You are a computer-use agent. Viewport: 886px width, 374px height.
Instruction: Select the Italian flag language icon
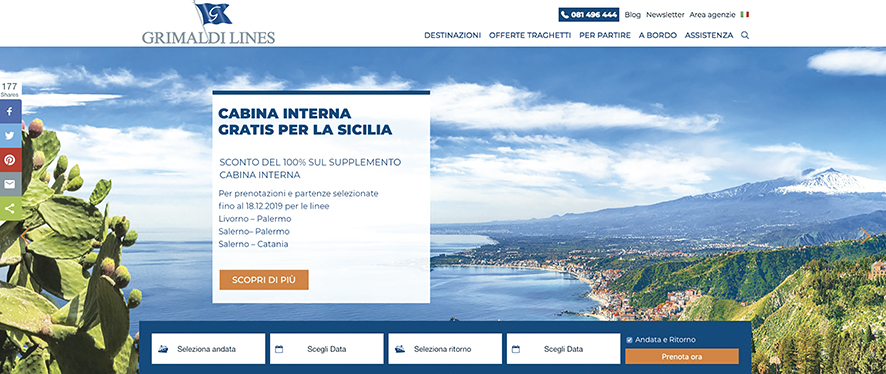tap(745, 15)
